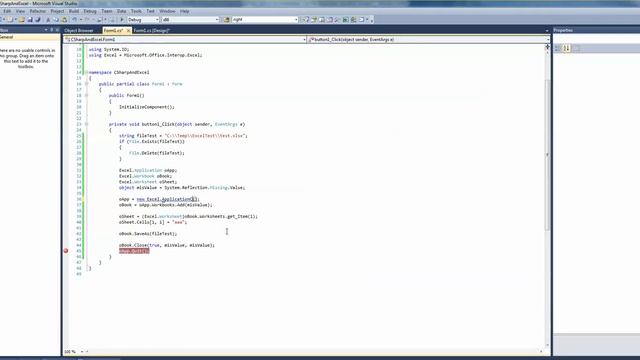Collapse the Form1 class outline
Image resolution: width=640 pixels, height=360 pixels.
coord(86,84)
